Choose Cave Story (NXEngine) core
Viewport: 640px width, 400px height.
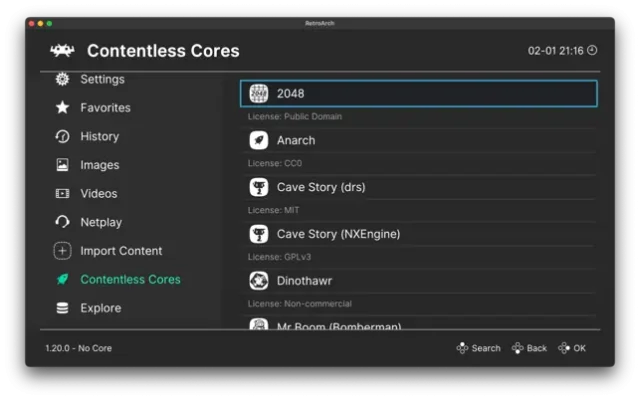pyautogui.click(x=338, y=234)
